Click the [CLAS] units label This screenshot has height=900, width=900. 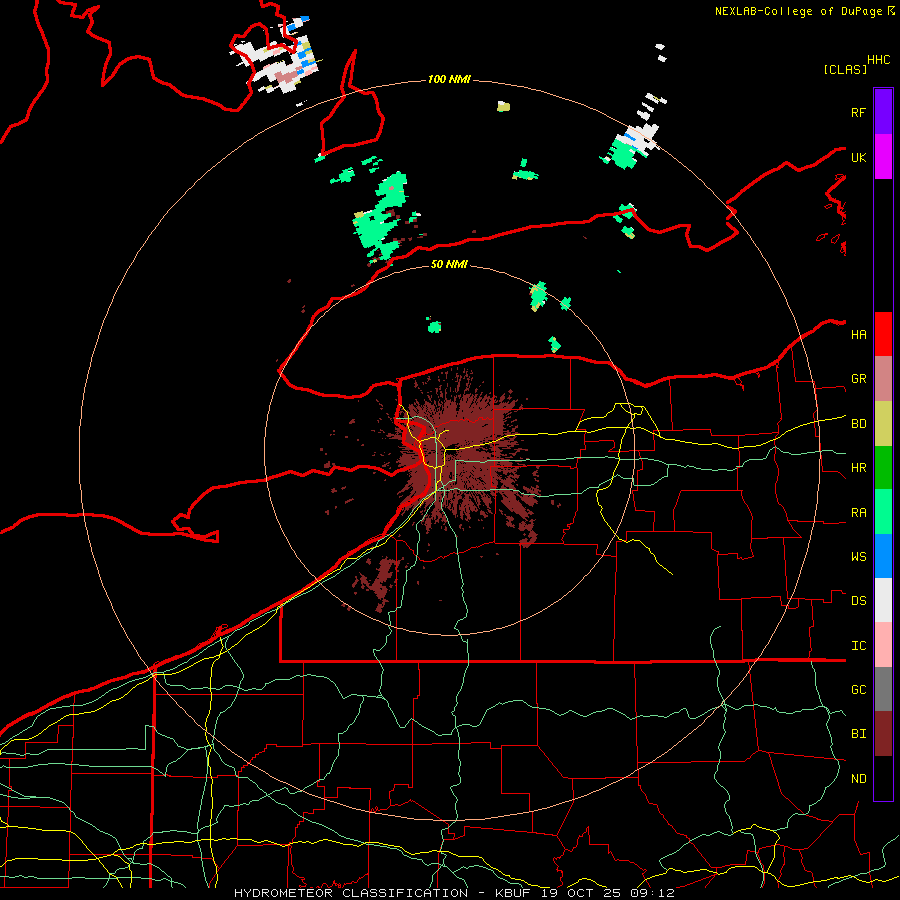[x=845, y=69]
